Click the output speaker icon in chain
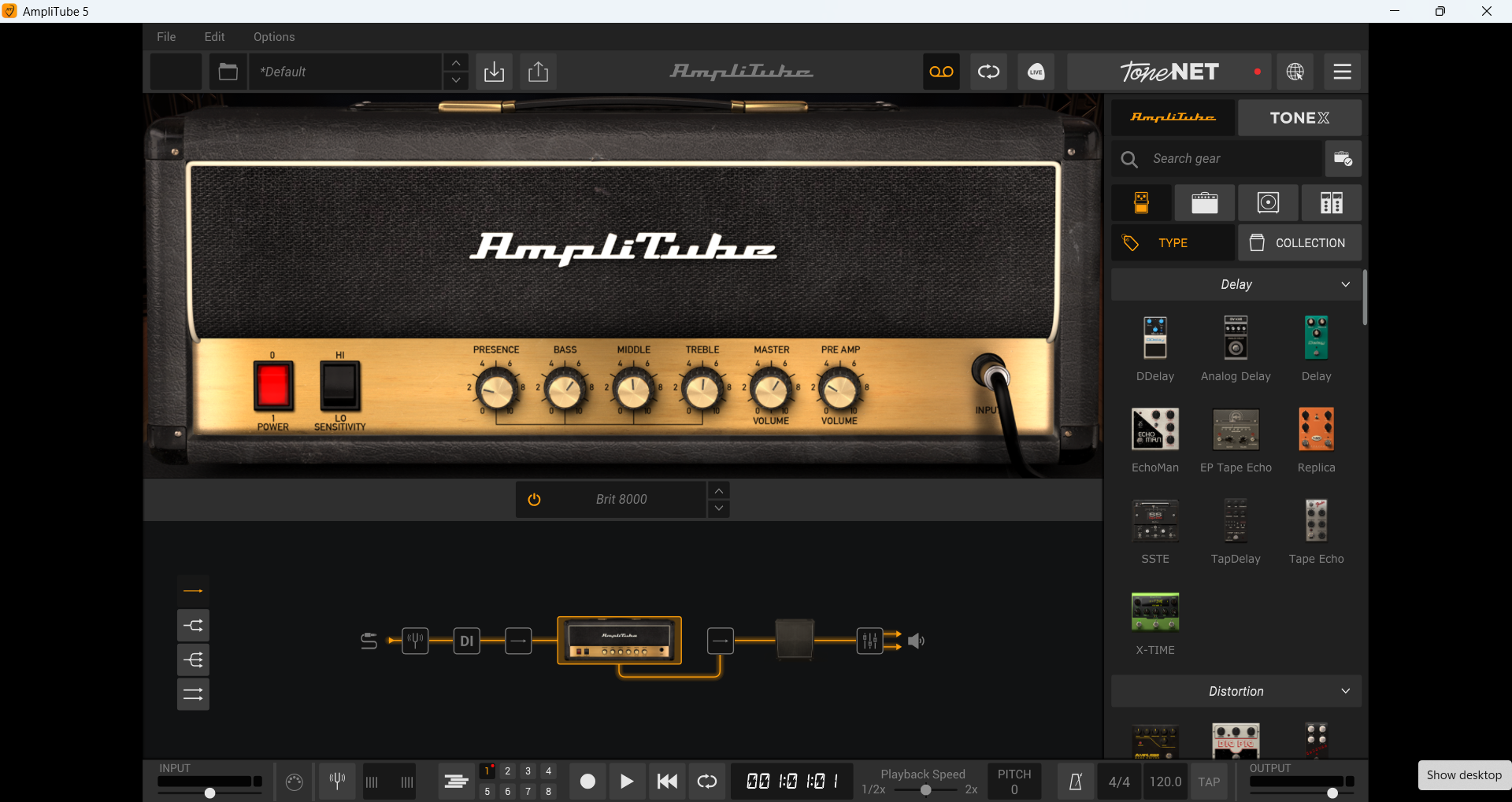Screen dimensions: 1512x802 point(917,641)
